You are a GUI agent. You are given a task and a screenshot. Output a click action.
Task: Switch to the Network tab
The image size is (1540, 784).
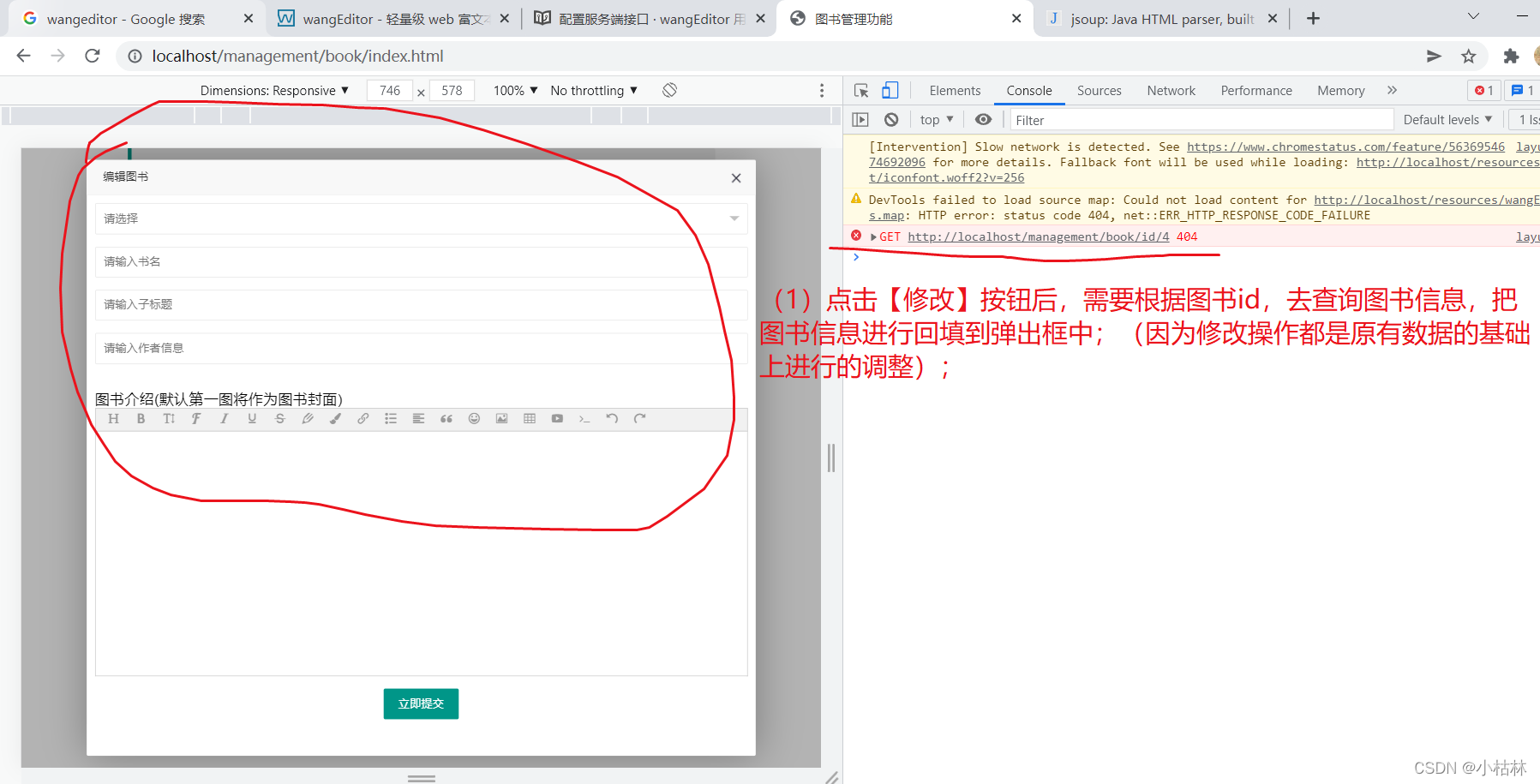point(1171,91)
